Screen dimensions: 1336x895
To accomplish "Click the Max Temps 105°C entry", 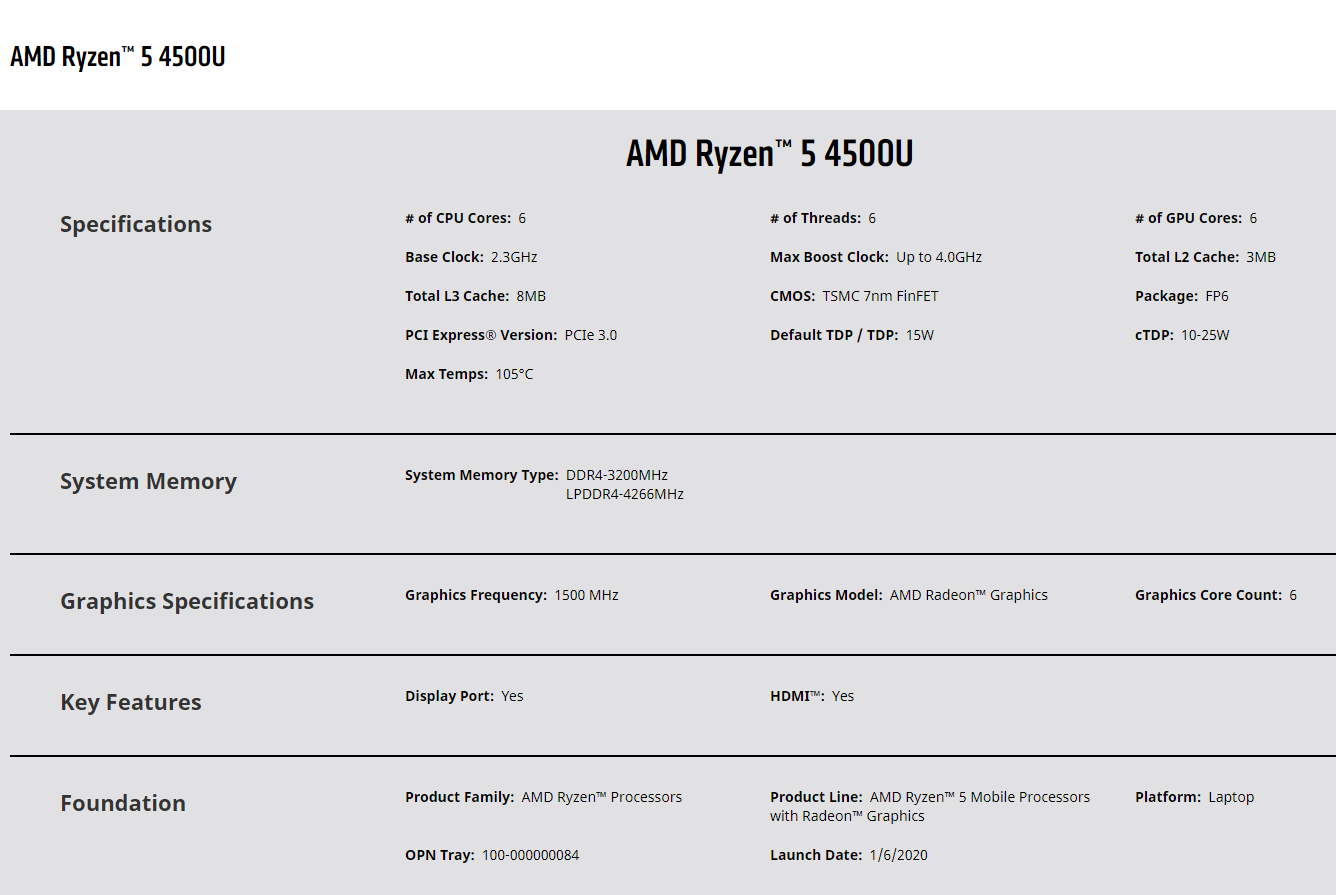I will [469, 374].
